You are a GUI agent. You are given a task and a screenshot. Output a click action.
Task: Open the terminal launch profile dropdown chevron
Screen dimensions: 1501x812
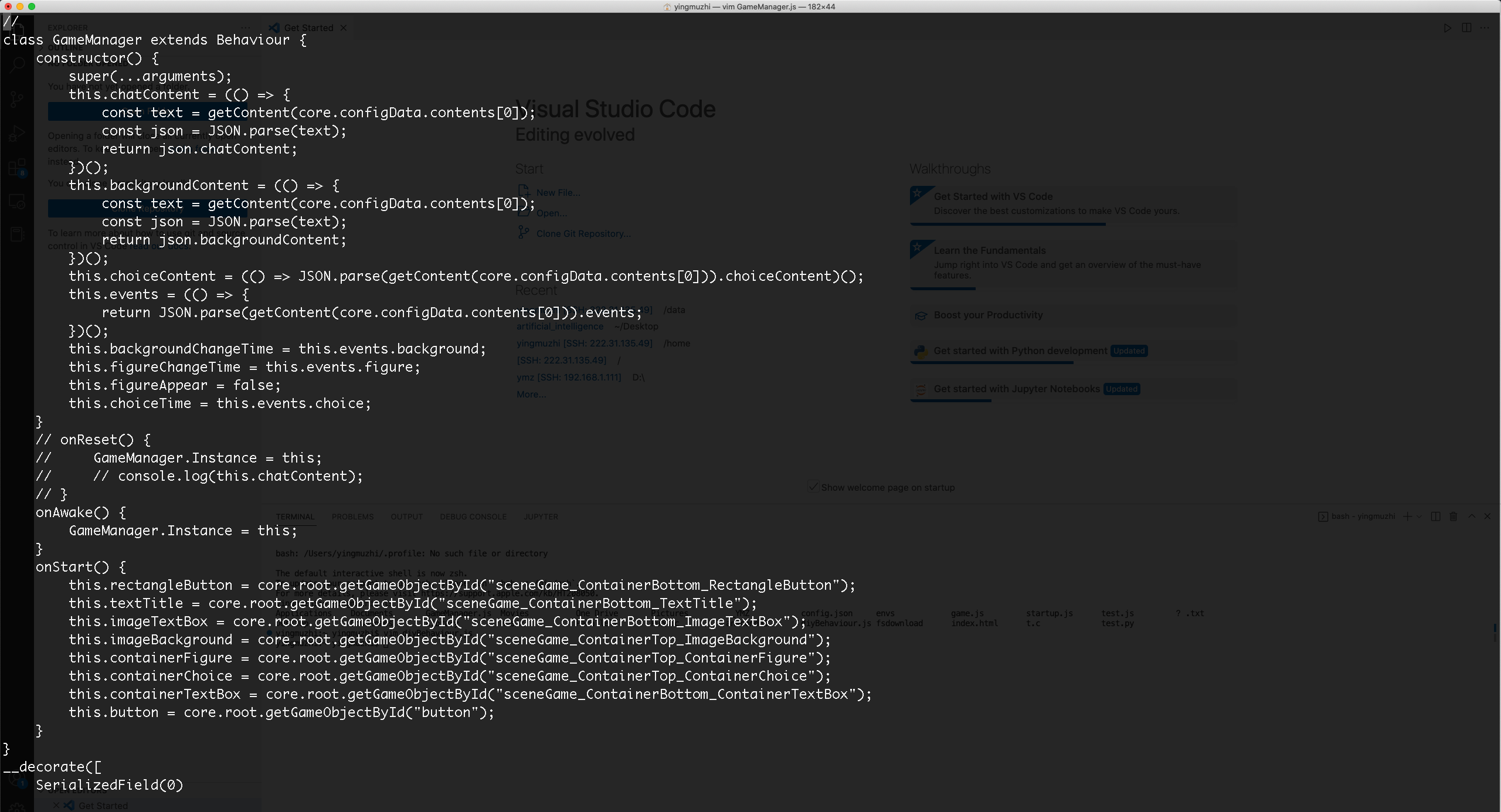click(1419, 517)
